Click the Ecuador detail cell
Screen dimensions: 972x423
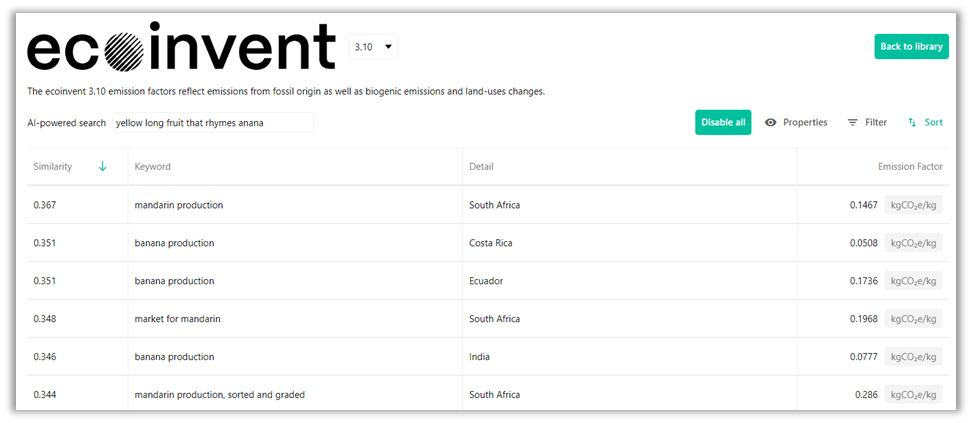[486, 281]
